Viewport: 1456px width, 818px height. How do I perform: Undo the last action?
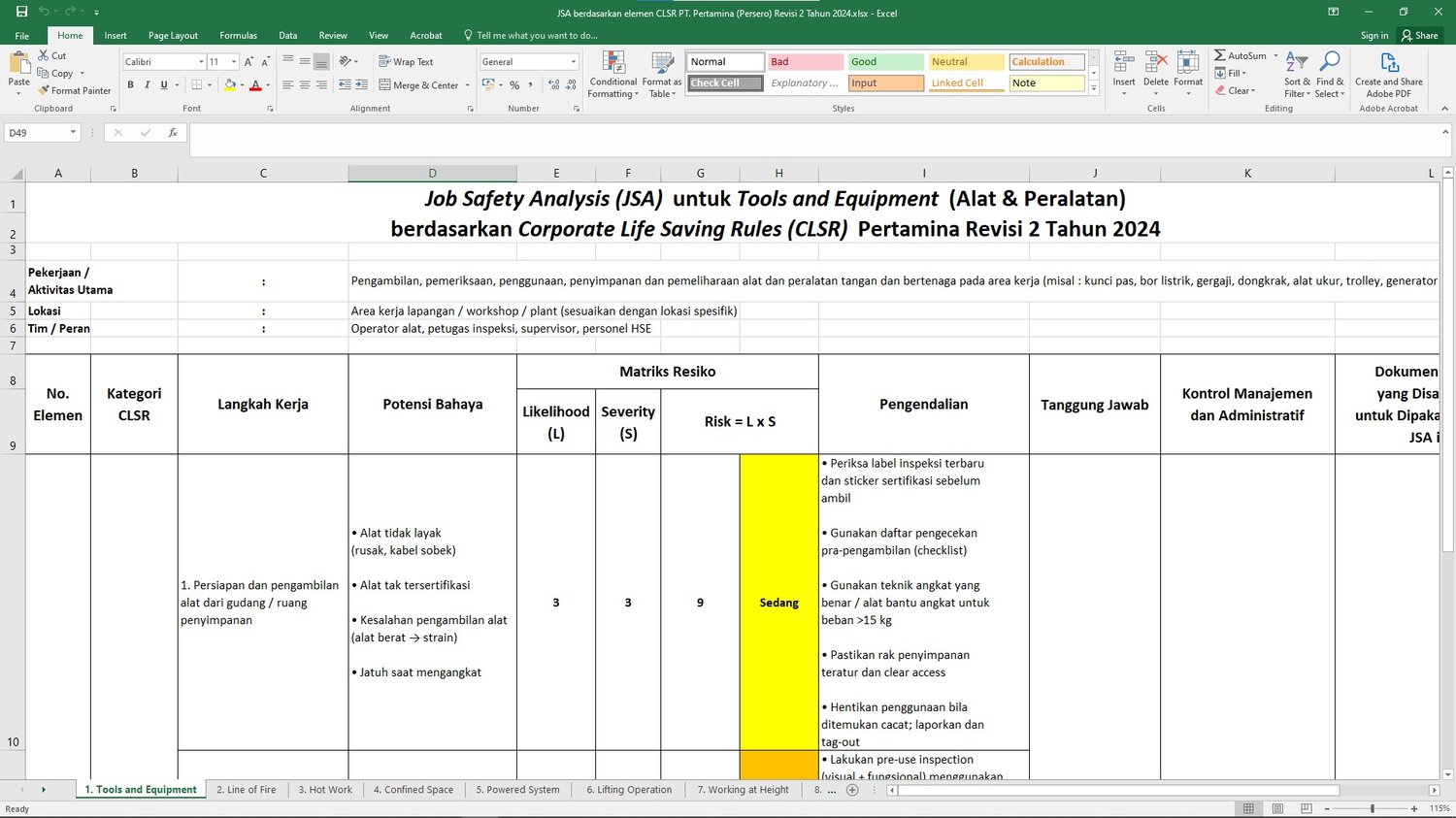pyautogui.click(x=44, y=13)
